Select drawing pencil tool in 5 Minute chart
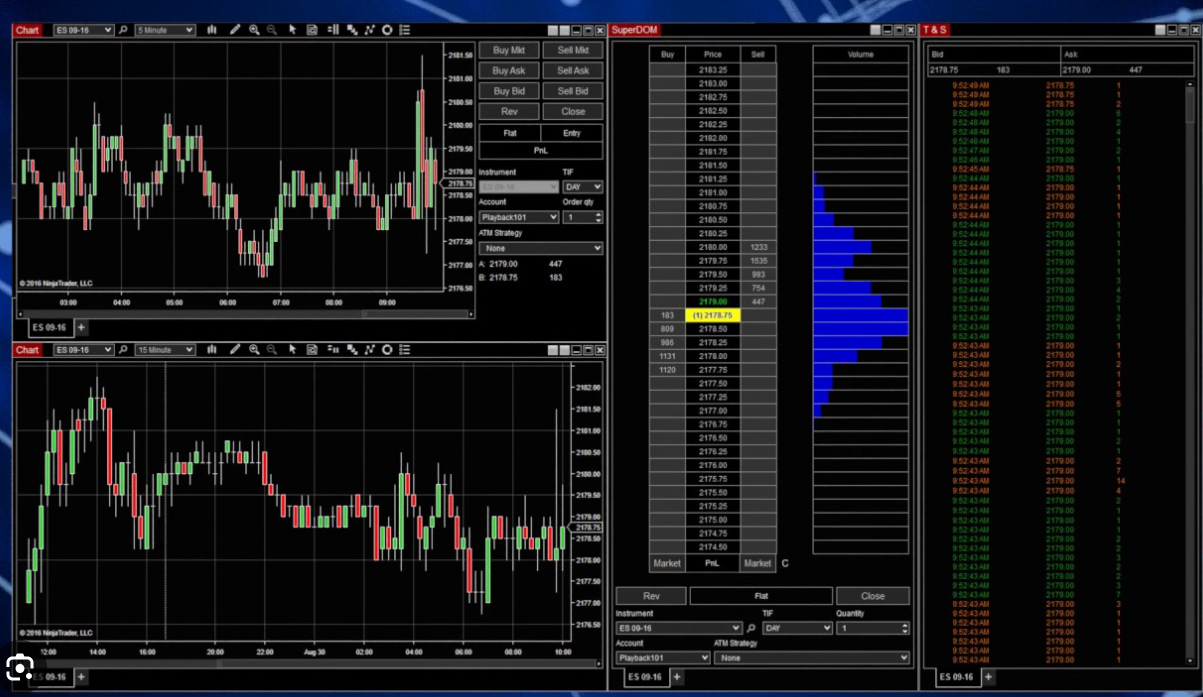 coord(235,30)
